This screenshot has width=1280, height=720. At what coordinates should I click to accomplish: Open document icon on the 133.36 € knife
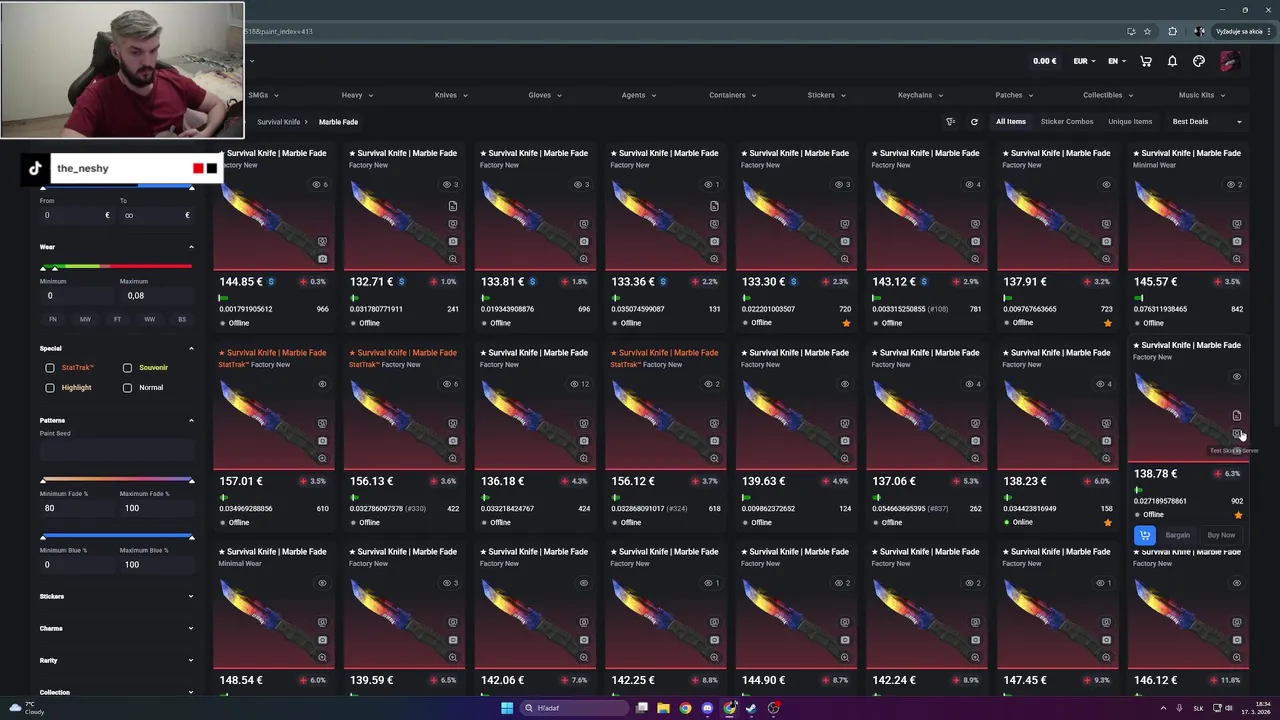click(714, 206)
